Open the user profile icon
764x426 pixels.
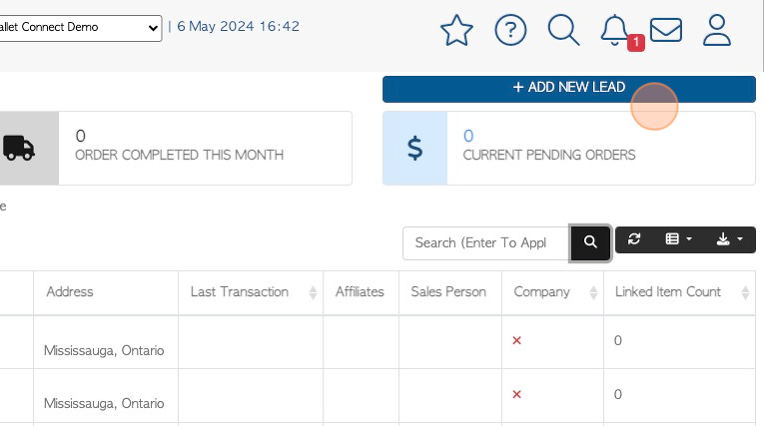point(717,30)
